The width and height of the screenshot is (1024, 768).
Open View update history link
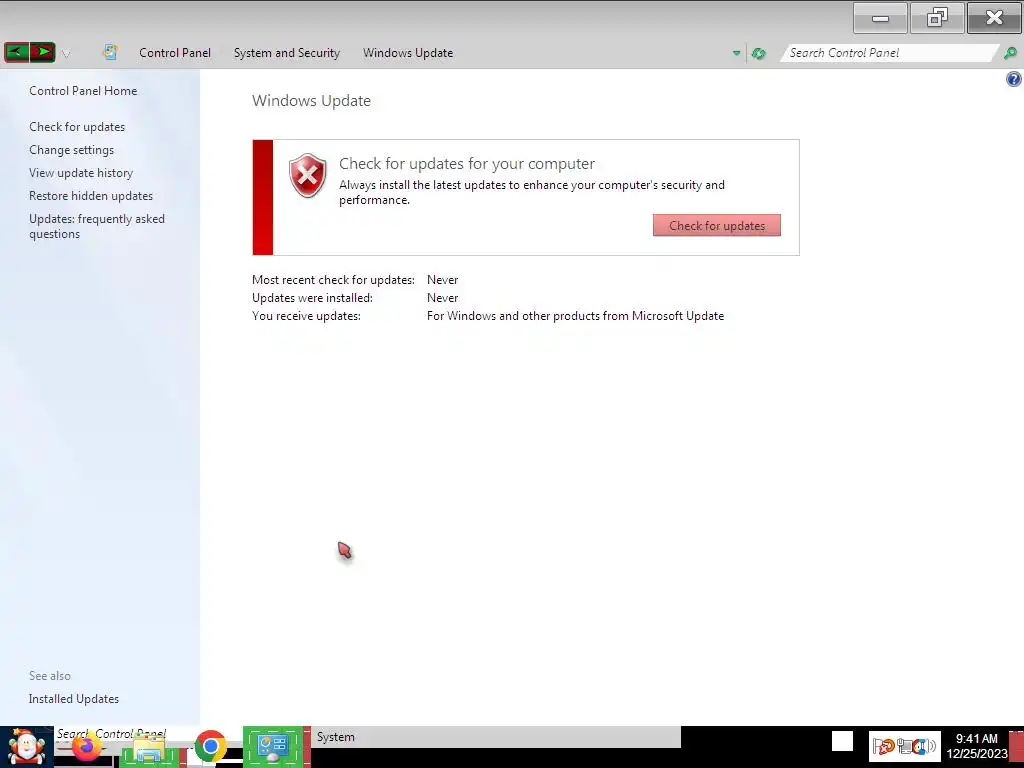[81, 172]
